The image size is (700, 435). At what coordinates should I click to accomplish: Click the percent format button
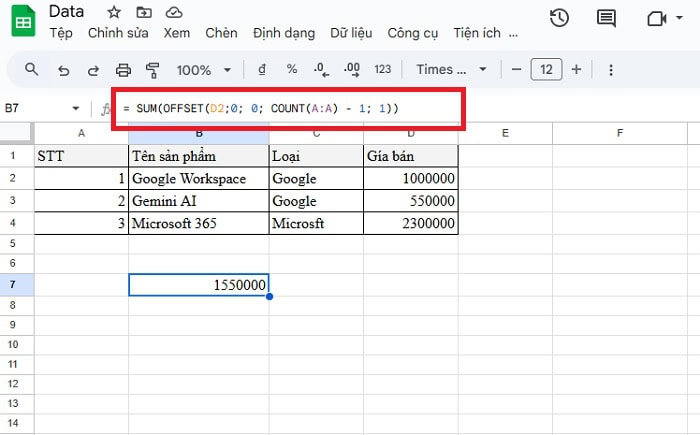point(292,70)
